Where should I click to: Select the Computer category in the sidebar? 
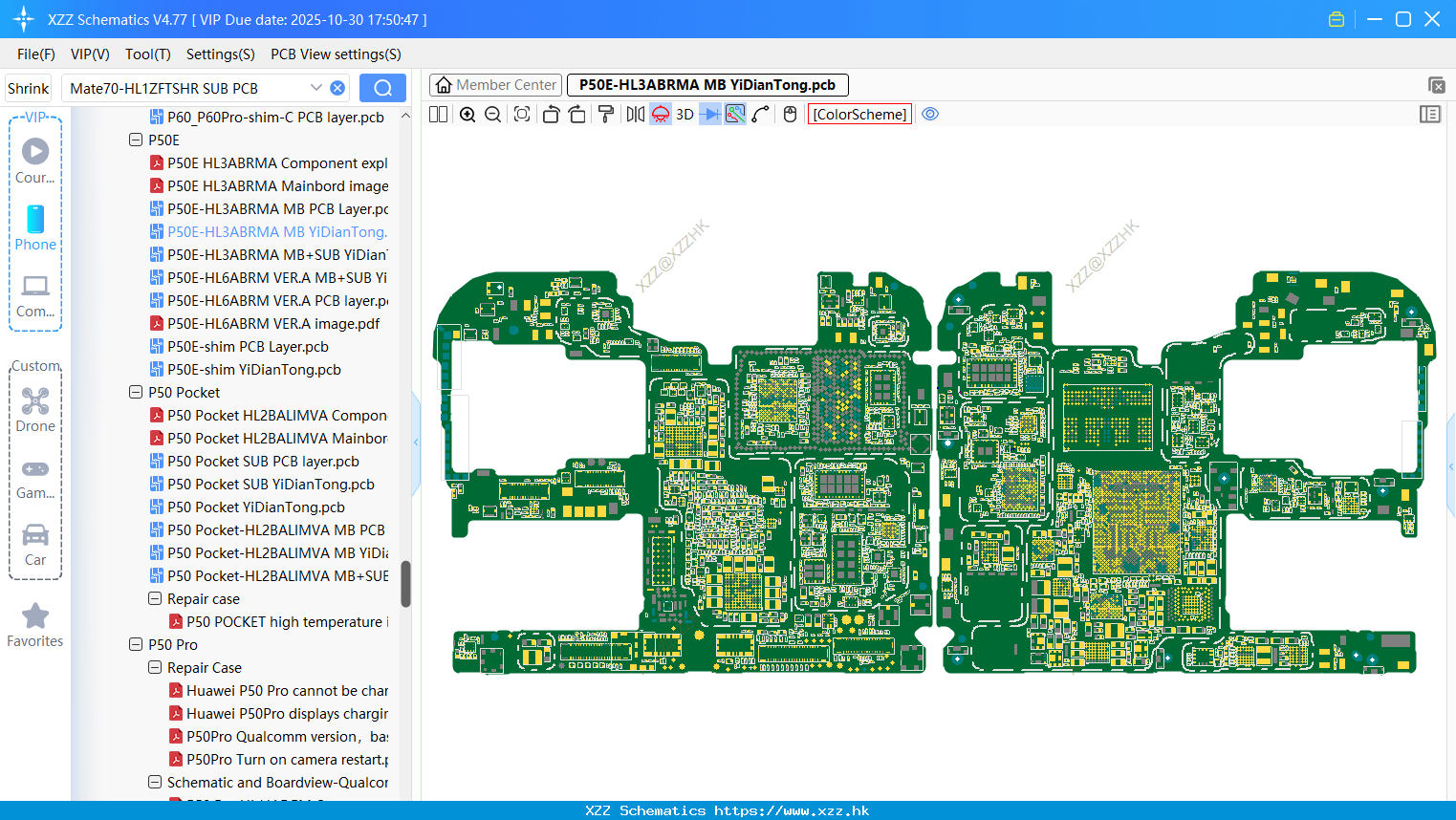[35, 295]
